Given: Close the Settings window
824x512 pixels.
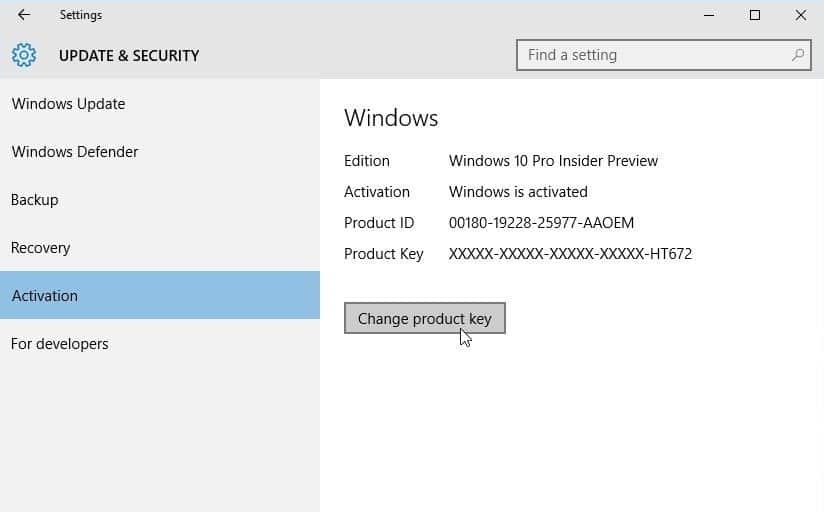Looking at the screenshot, I should click(801, 15).
